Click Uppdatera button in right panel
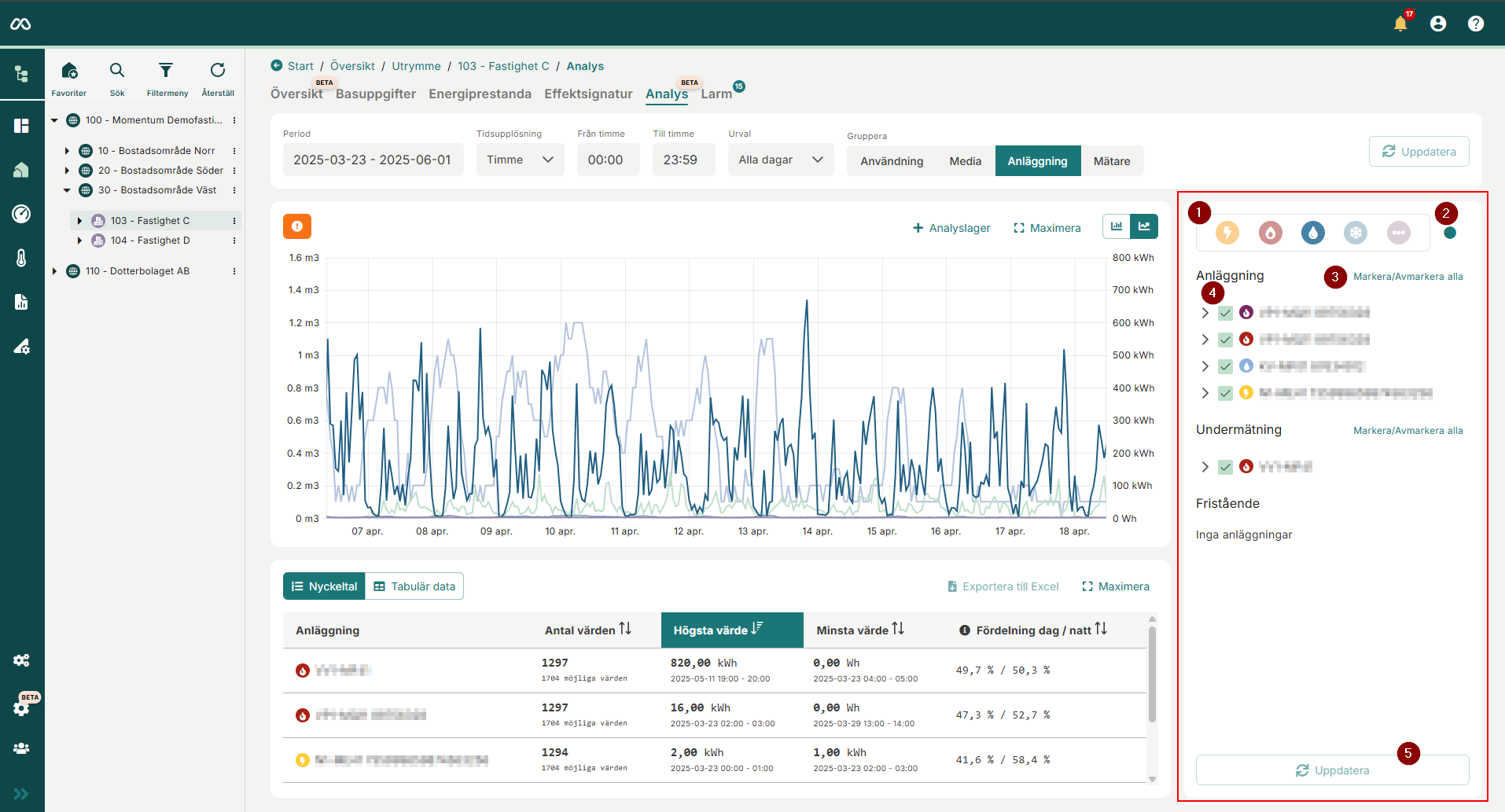Screen dimensions: 1505x812 [x=1333, y=770]
